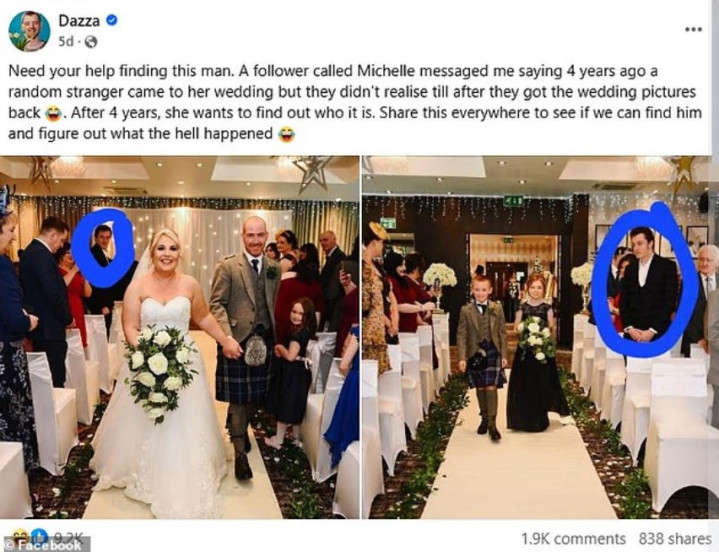Open the Dazza profile name link

(x=79, y=21)
